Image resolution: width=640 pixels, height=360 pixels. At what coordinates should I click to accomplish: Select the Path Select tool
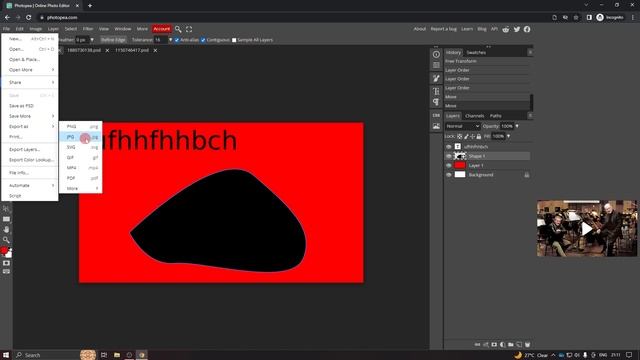(6, 209)
